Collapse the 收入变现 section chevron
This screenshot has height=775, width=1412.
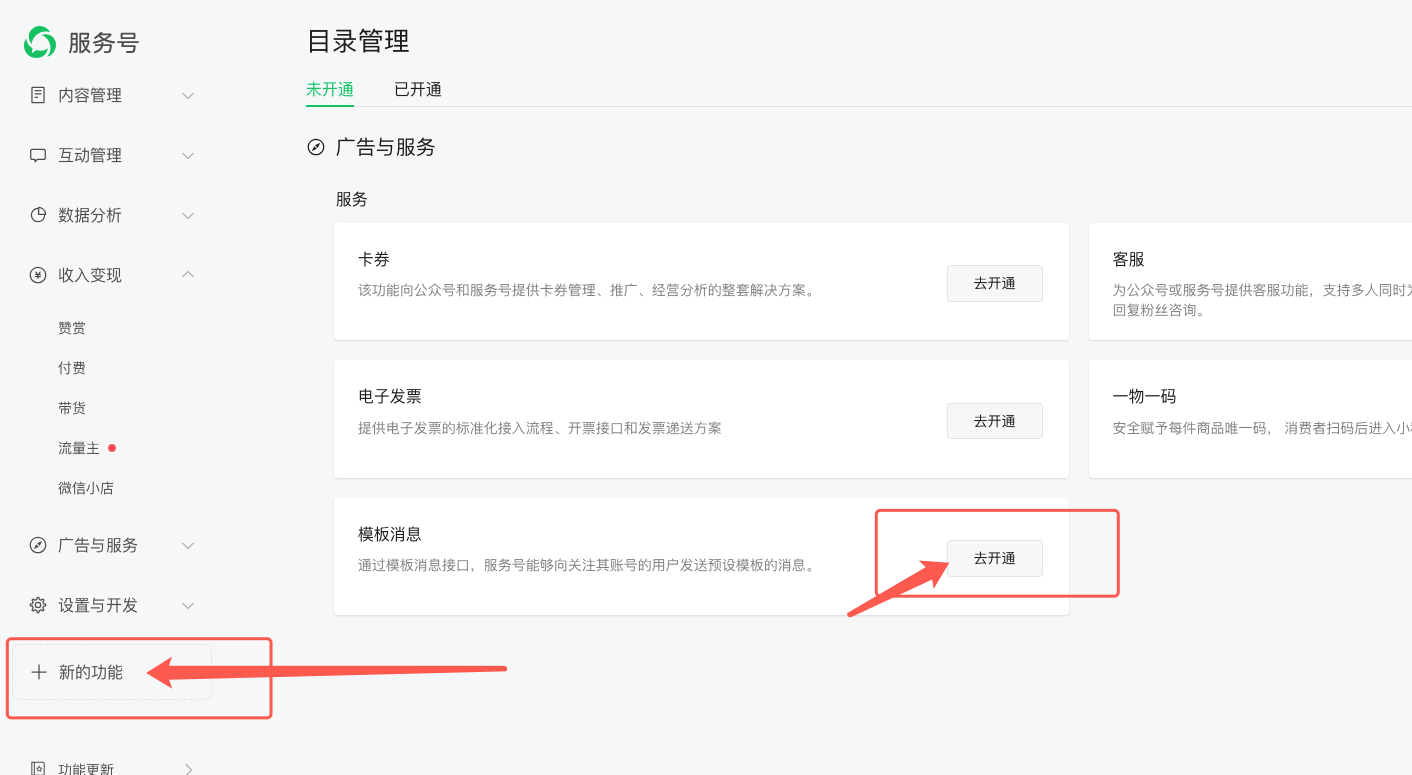click(x=188, y=274)
